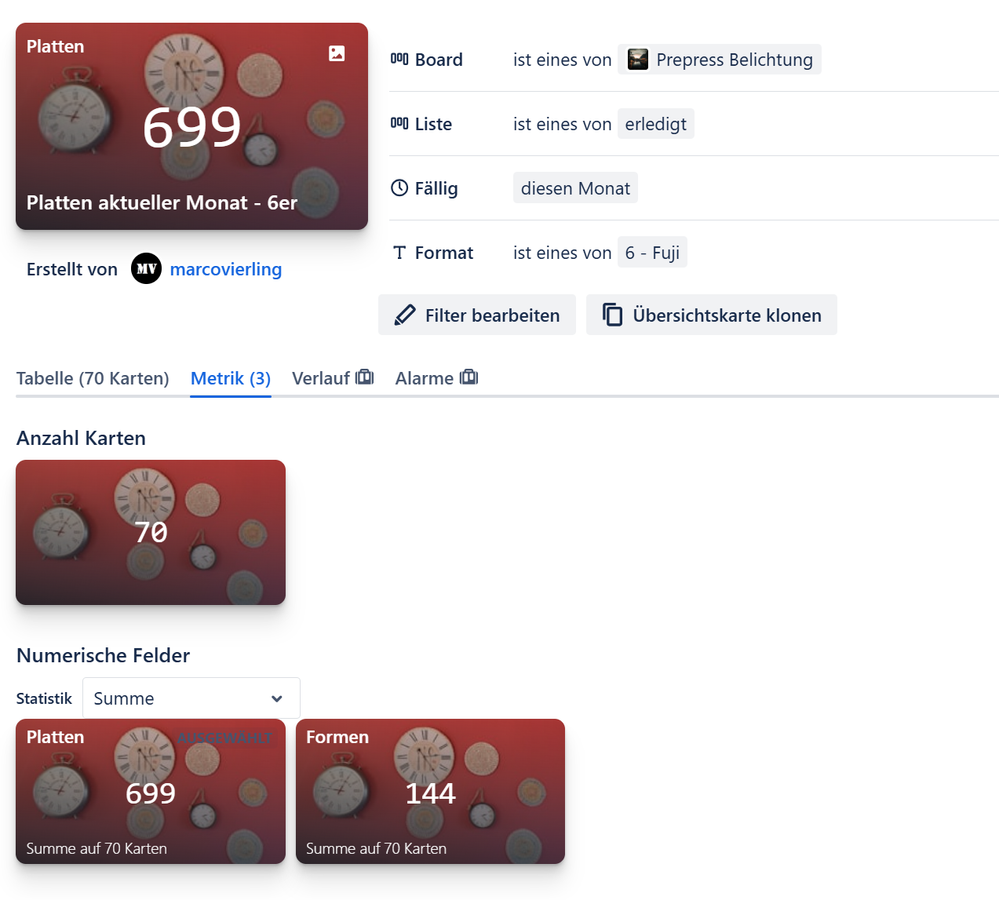This screenshot has height=900, width=999.
Task: Click the 6 - Fuji format chip
Action: pyautogui.click(x=652, y=253)
